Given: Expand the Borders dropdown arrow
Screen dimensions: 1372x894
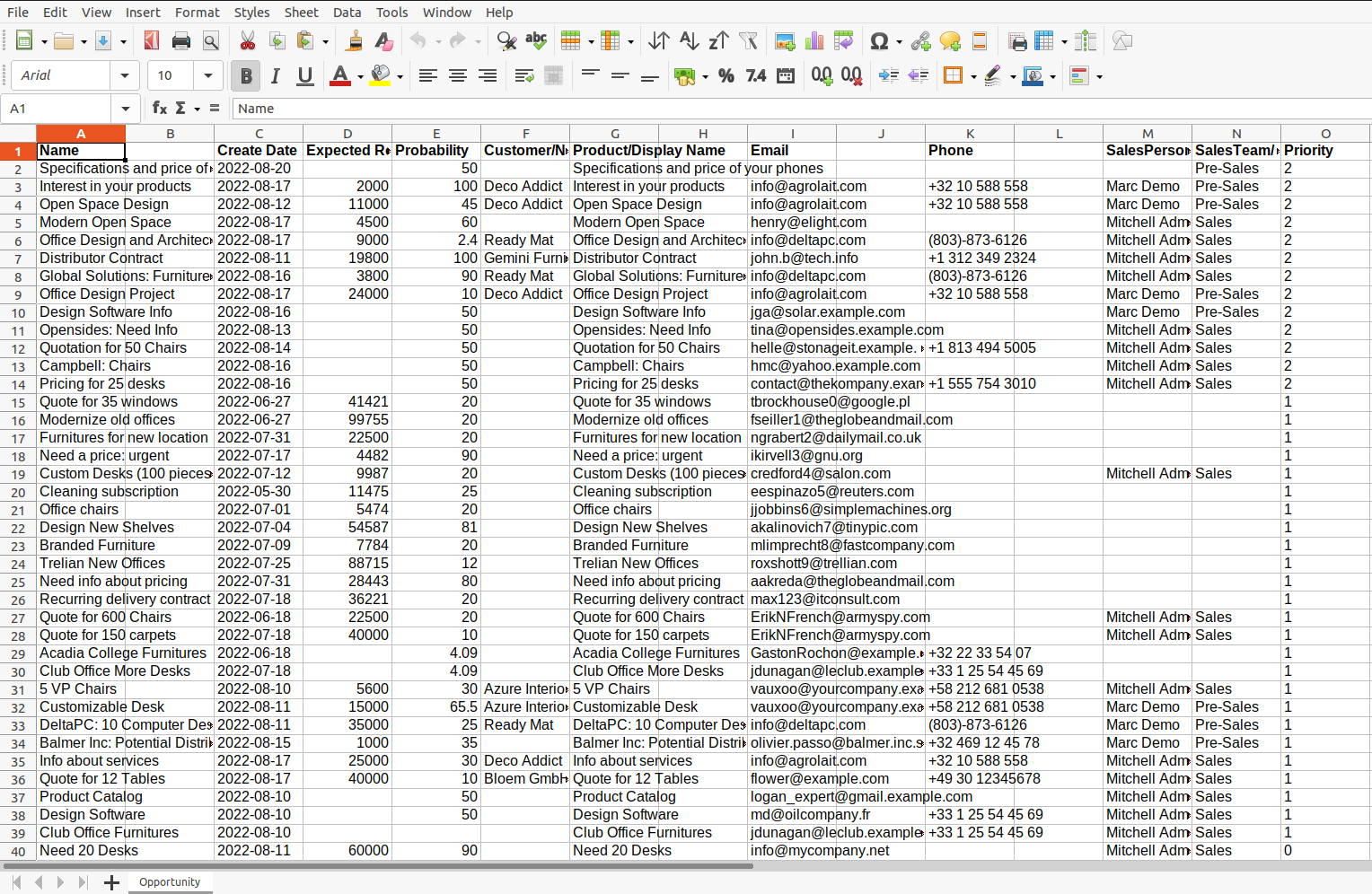Looking at the screenshot, I should point(973,76).
